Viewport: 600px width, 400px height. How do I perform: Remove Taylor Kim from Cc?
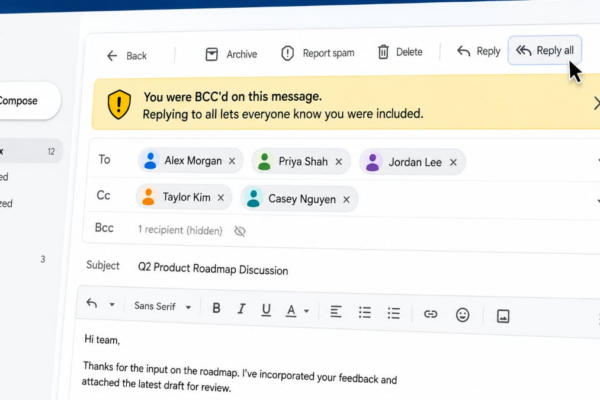(x=221, y=198)
